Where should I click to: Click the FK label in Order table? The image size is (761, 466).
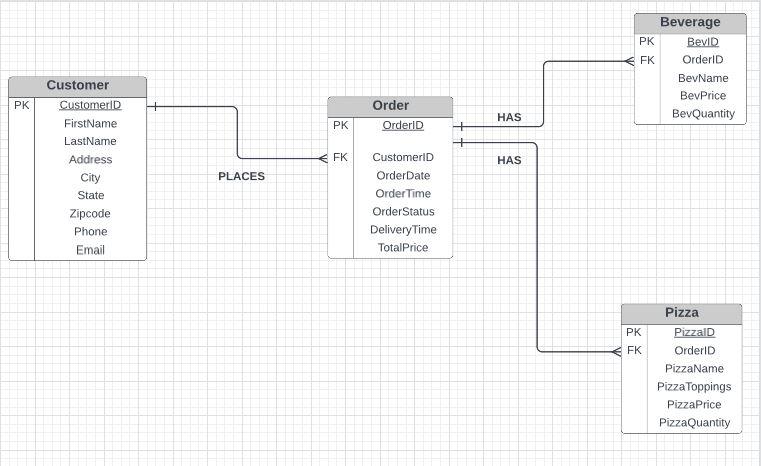click(x=341, y=157)
